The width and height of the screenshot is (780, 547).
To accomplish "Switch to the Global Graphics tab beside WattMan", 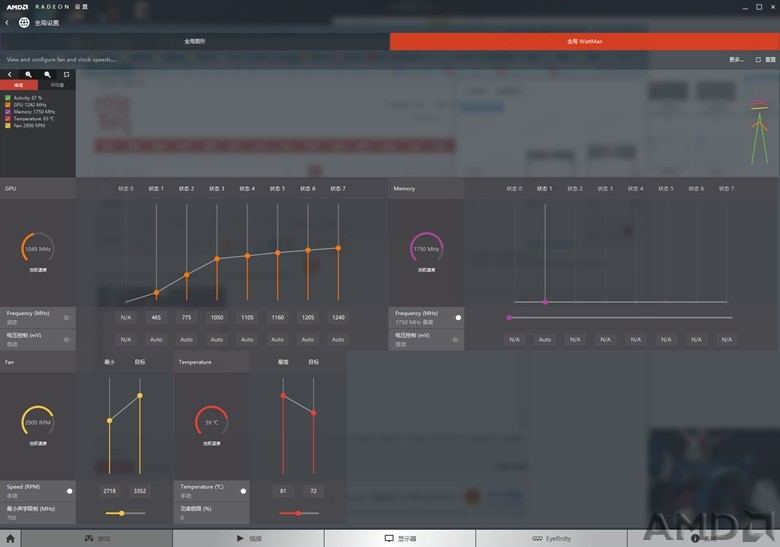I will pyautogui.click(x=195, y=41).
